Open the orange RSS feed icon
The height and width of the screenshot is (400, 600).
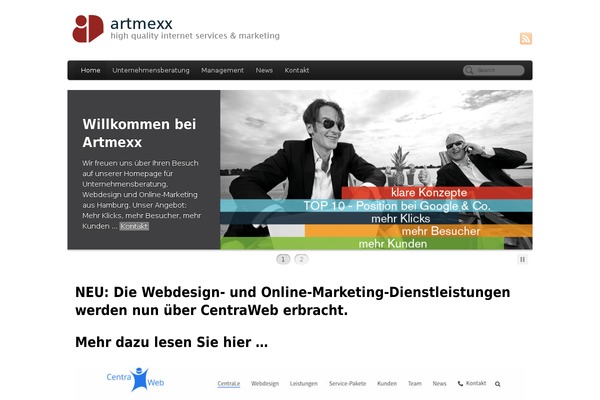pos(525,39)
